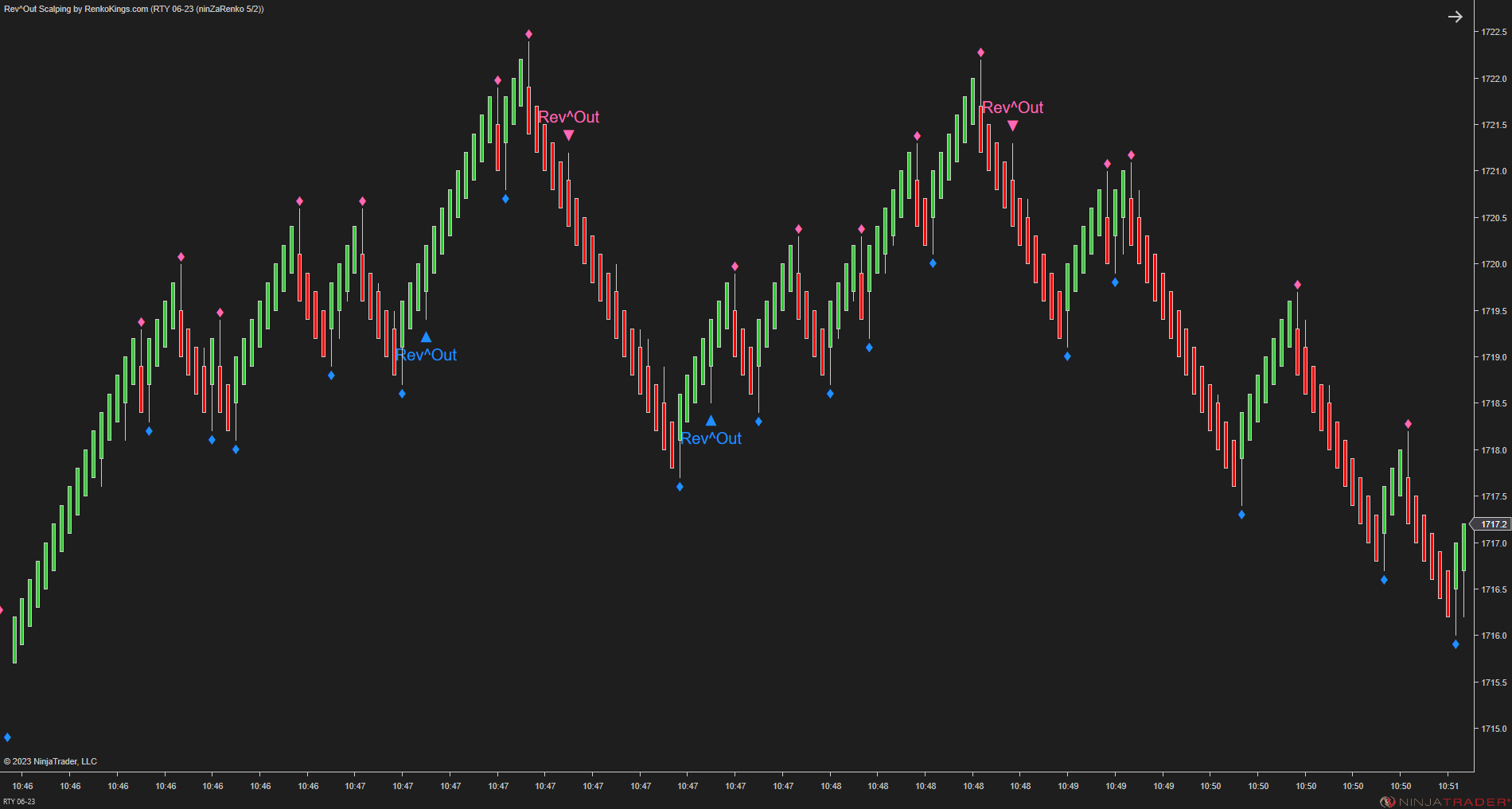This screenshot has height=809, width=1512.
Task: Click the right arrow navigation icon
Action: coord(1456,16)
